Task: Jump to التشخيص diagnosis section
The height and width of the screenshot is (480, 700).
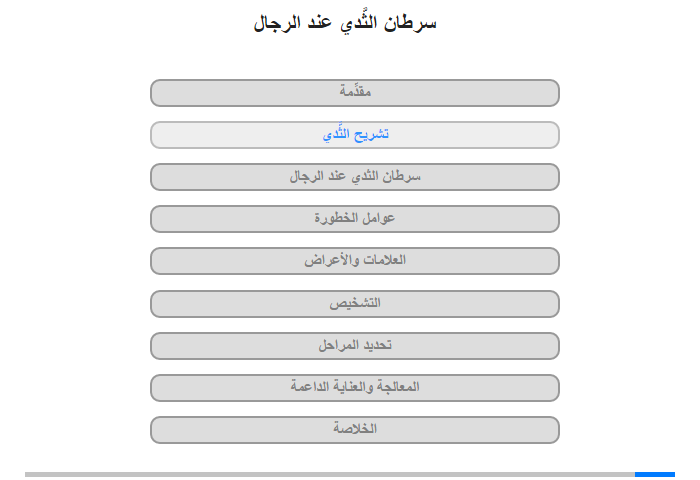Action: [x=355, y=304]
